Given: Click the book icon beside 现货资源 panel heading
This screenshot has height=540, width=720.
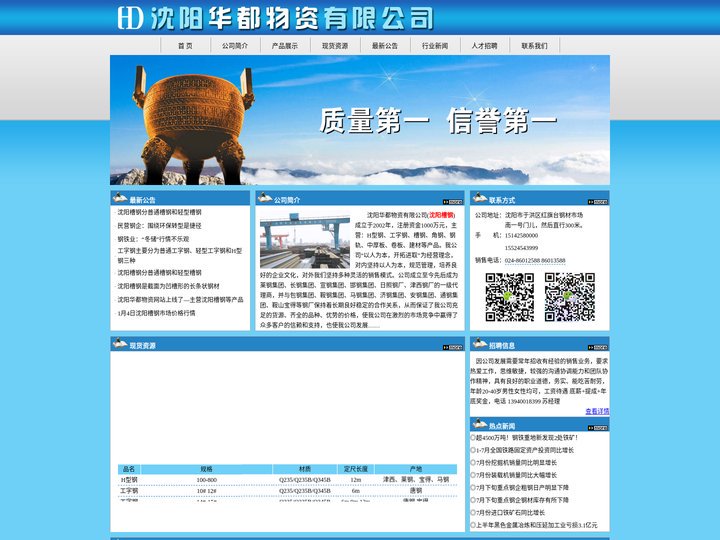Looking at the screenshot, I should (120, 343).
